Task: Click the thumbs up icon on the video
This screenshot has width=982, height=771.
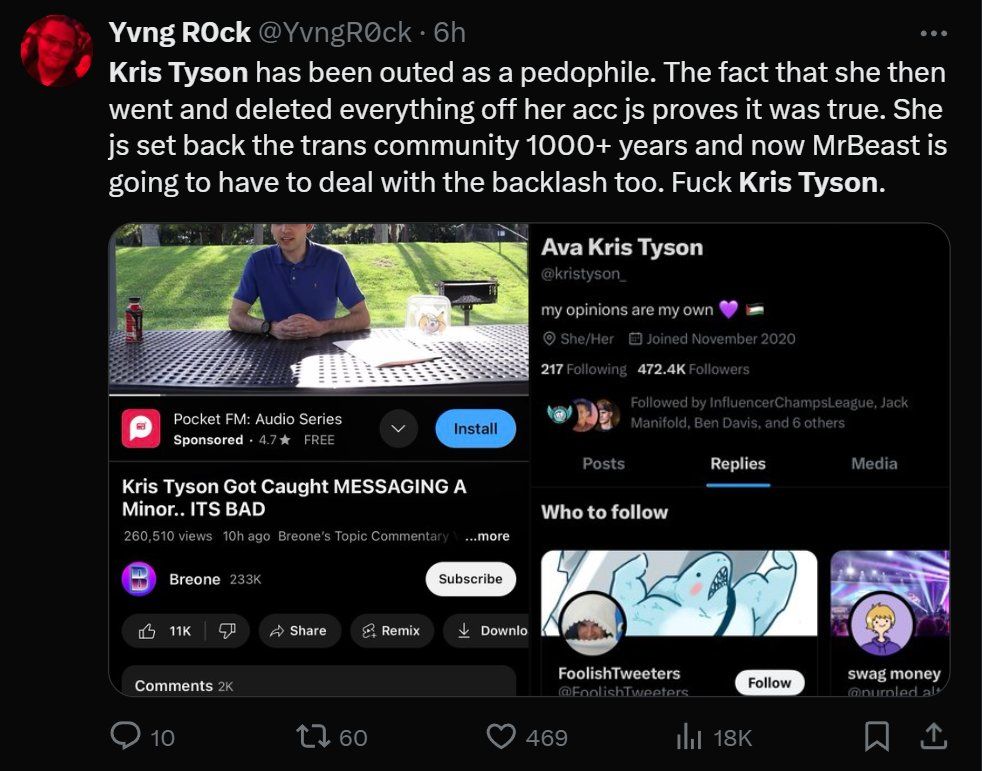Action: click(x=147, y=631)
